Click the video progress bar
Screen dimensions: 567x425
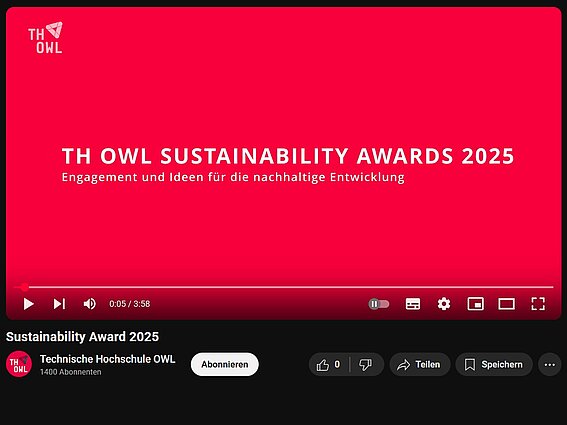tap(284, 287)
